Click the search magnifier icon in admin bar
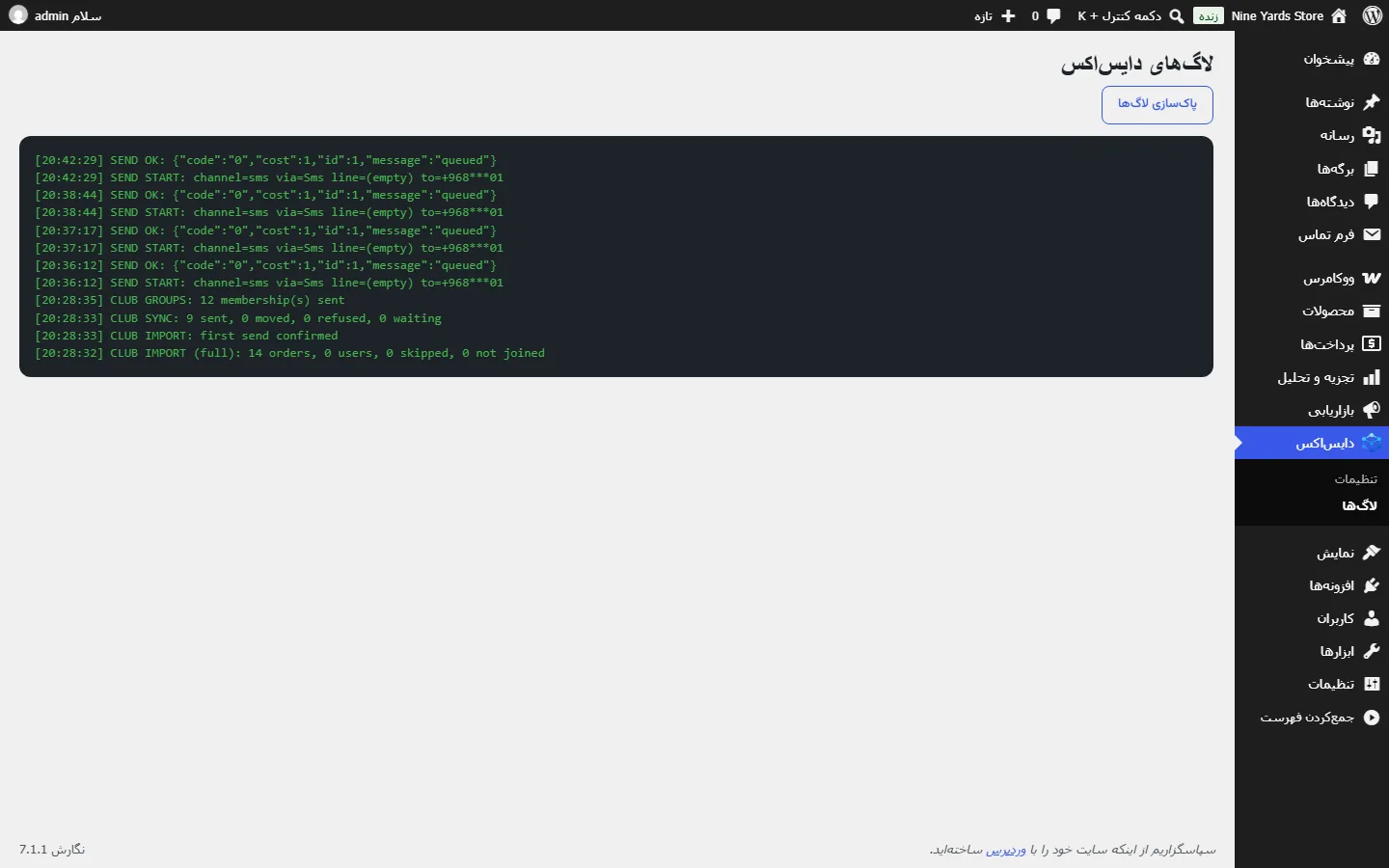 coord(1177,15)
